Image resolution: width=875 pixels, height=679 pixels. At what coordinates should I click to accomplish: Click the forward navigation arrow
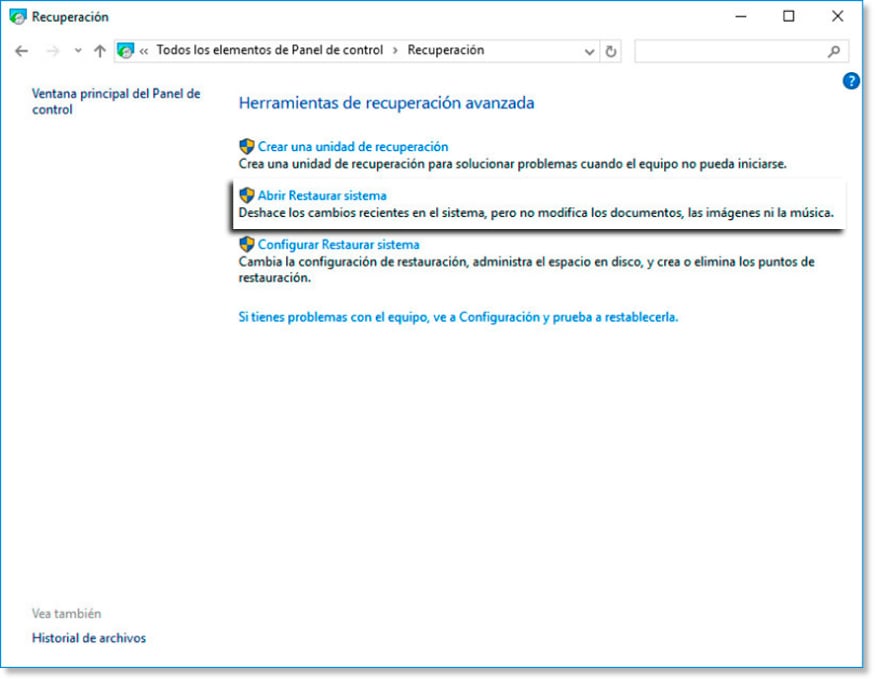pyautogui.click(x=52, y=51)
